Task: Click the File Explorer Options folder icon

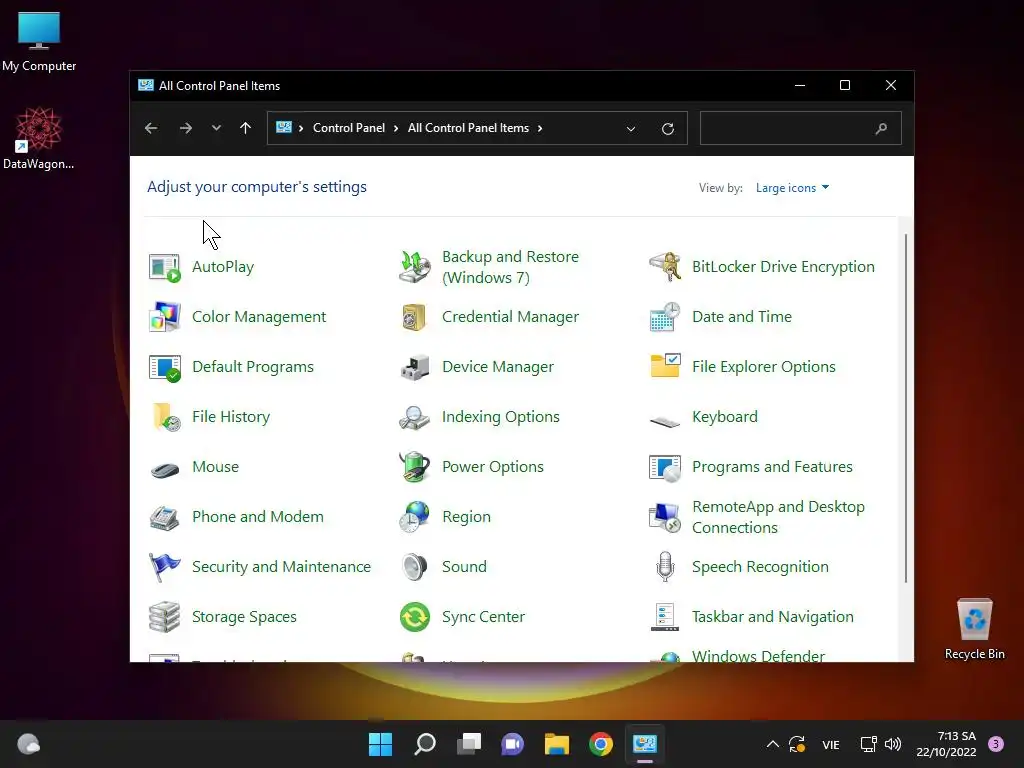Action: [665, 367]
